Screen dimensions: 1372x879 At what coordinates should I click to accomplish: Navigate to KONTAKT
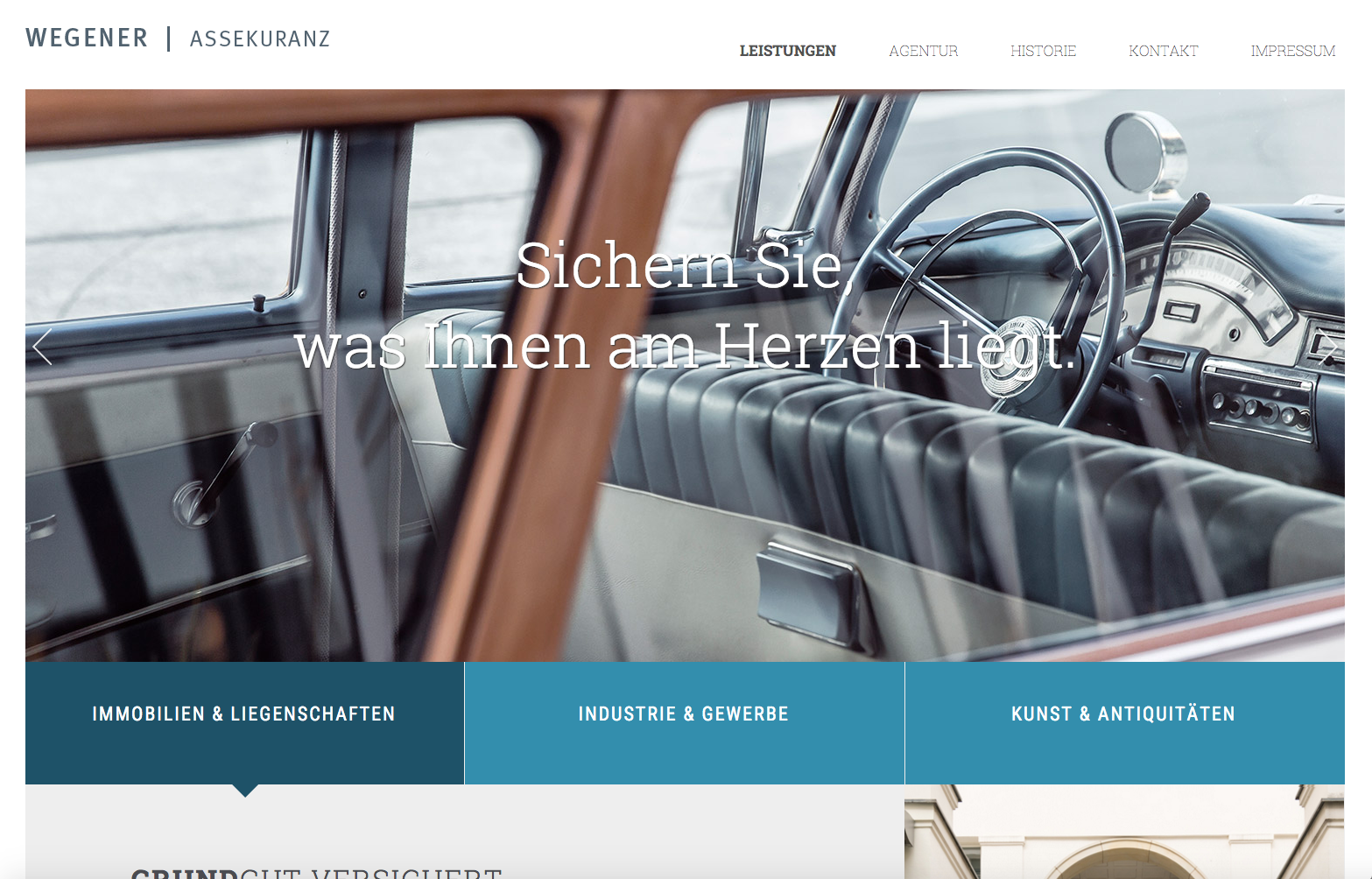(x=1163, y=51)
